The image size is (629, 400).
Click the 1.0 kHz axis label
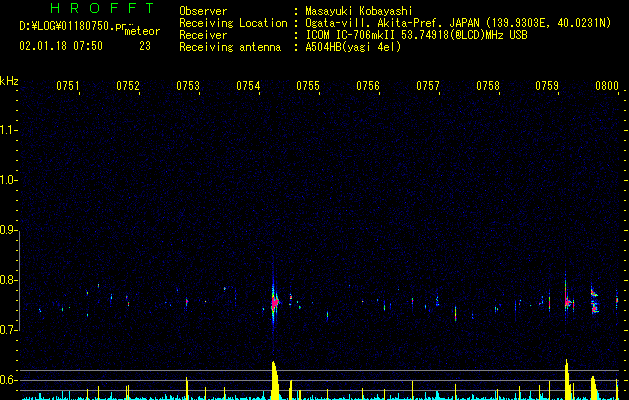(9, 180)
